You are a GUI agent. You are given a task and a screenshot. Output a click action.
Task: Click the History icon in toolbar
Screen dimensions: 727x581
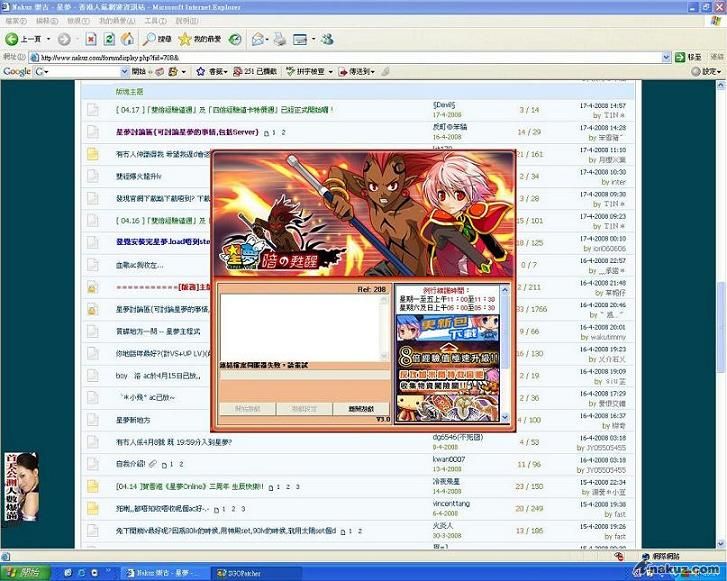[x=233, y=39]
